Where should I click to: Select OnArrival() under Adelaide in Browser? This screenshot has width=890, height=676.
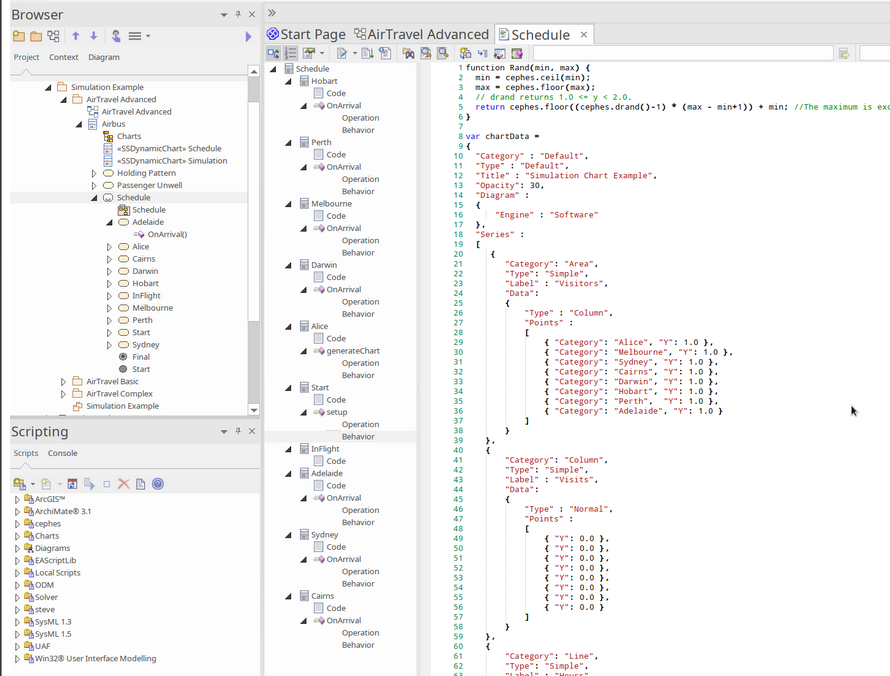coord(167,234)
